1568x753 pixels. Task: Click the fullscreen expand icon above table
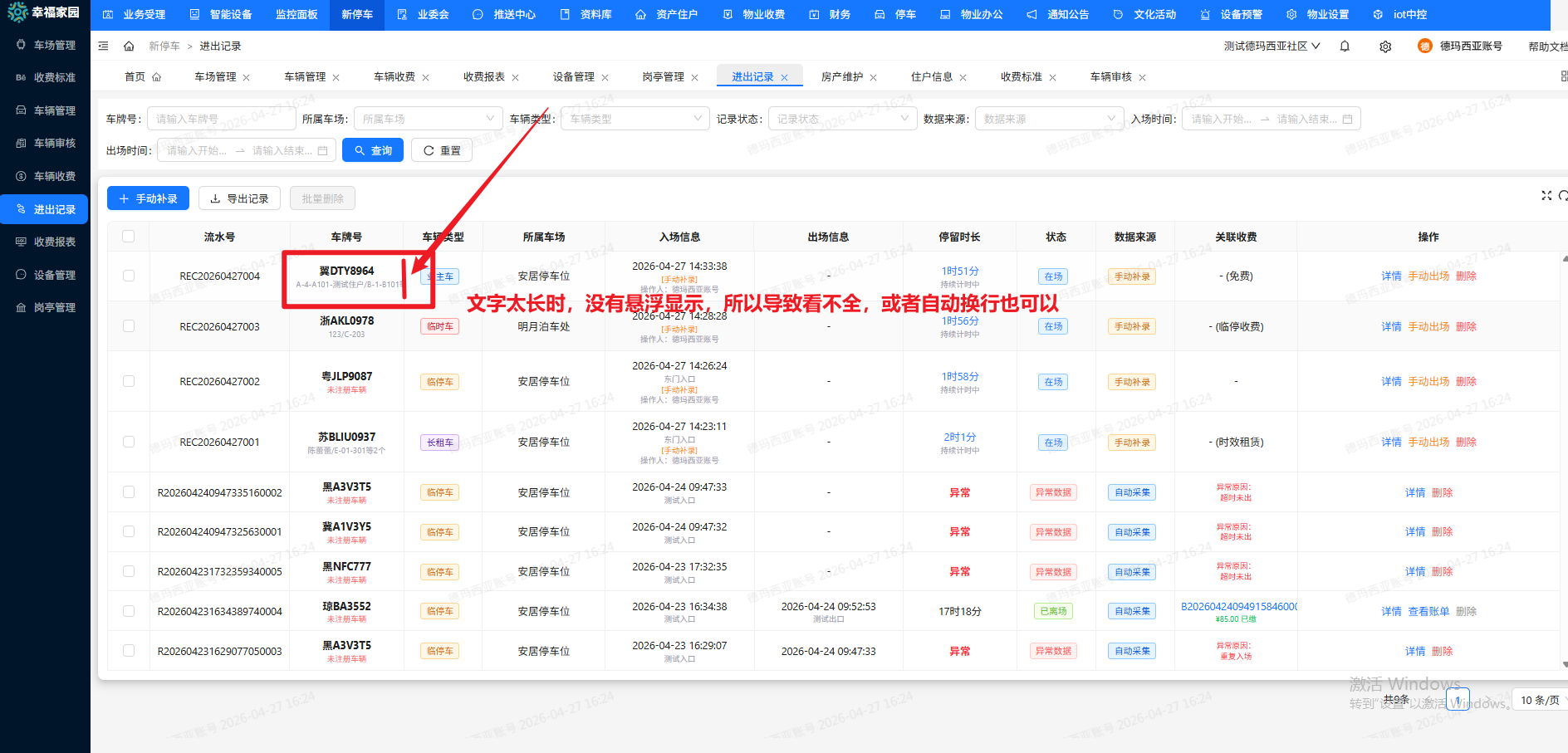click(1546, 196)
